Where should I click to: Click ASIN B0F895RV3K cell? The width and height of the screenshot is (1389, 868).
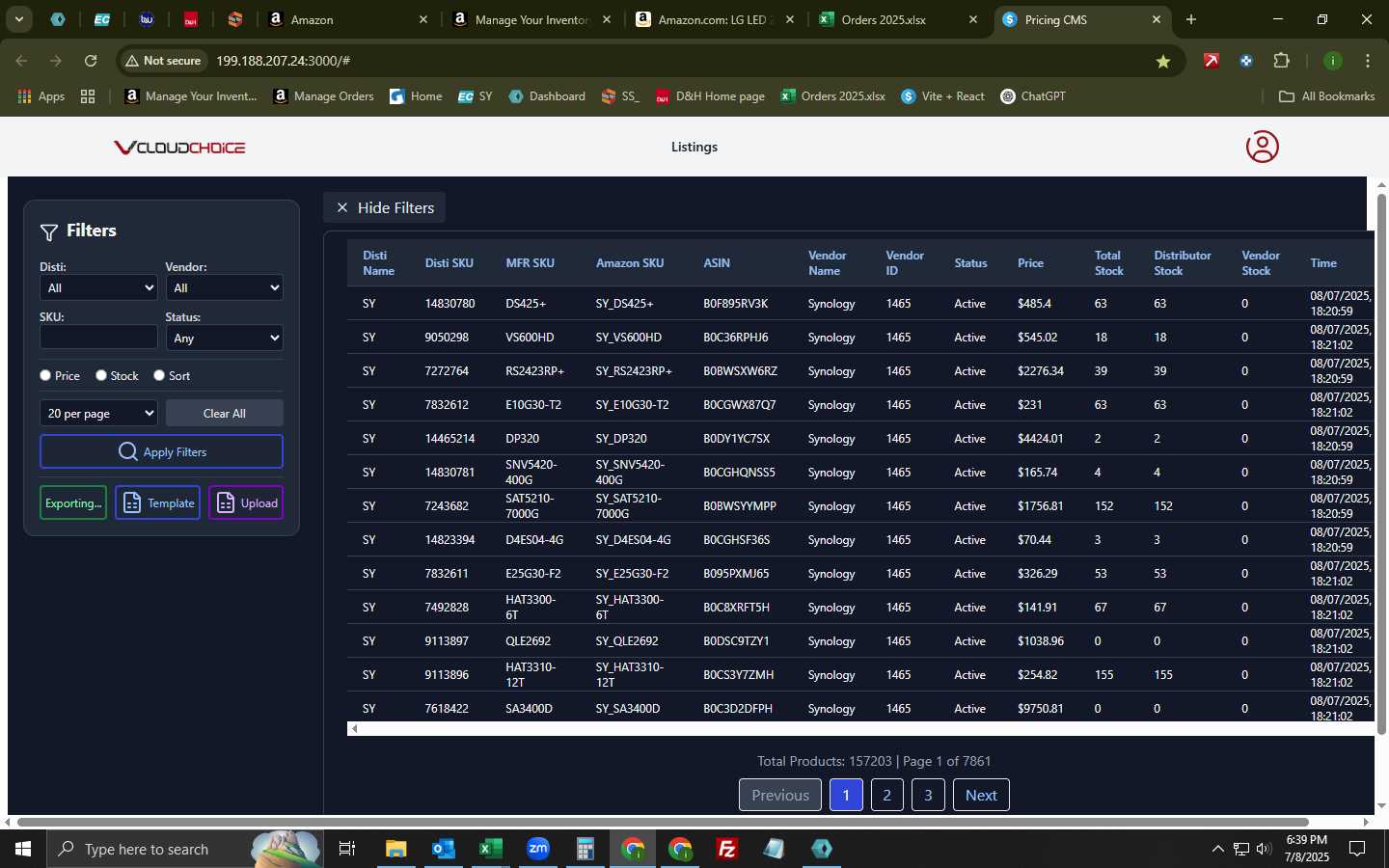point(735,304)
